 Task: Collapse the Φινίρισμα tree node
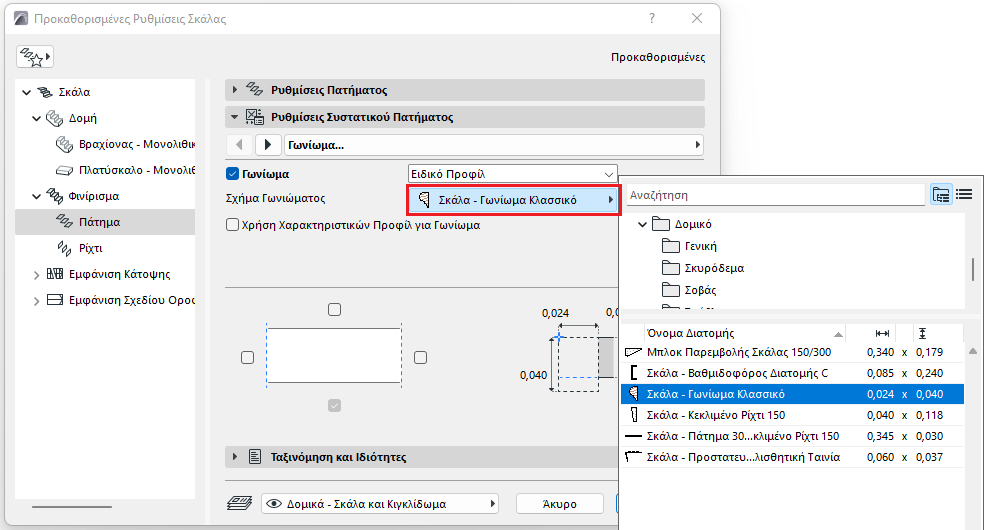(37, 197)
